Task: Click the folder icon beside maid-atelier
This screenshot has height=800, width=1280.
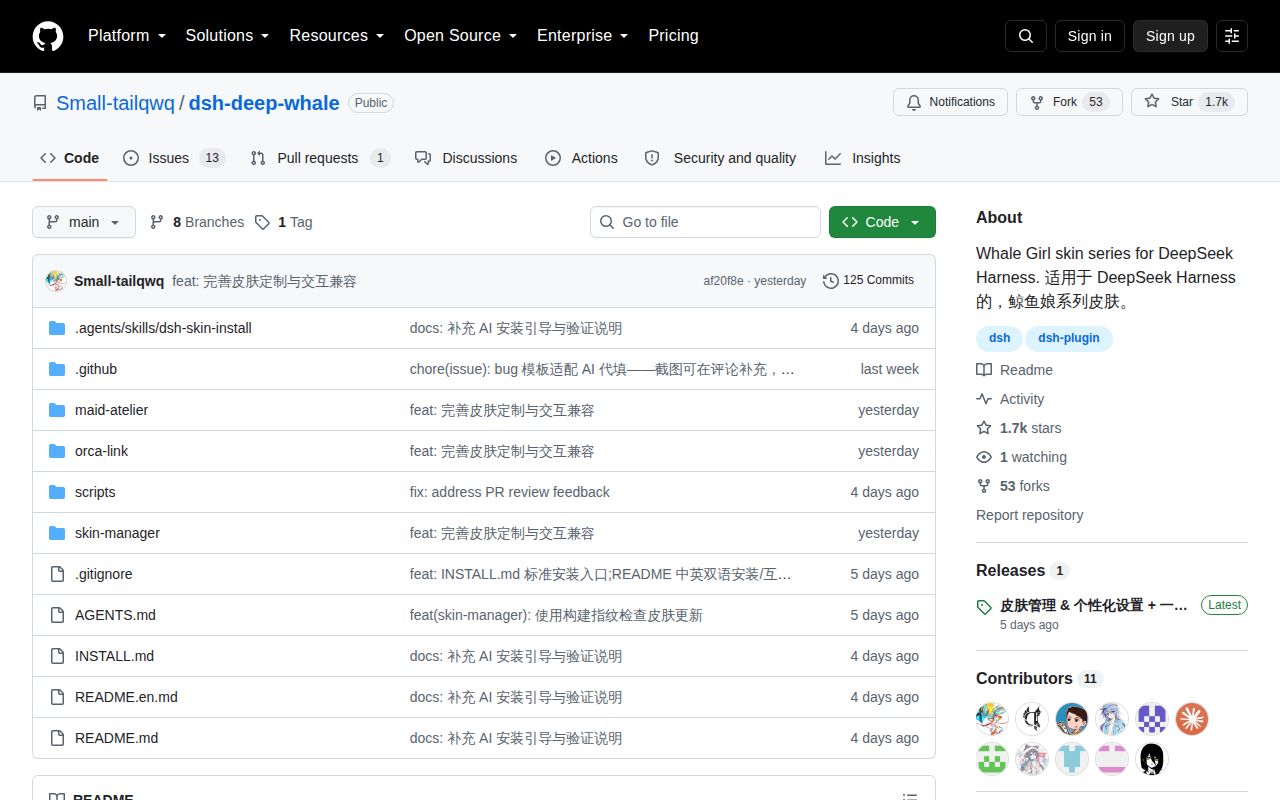Action: pyautogui.click(x=57, y=410)
